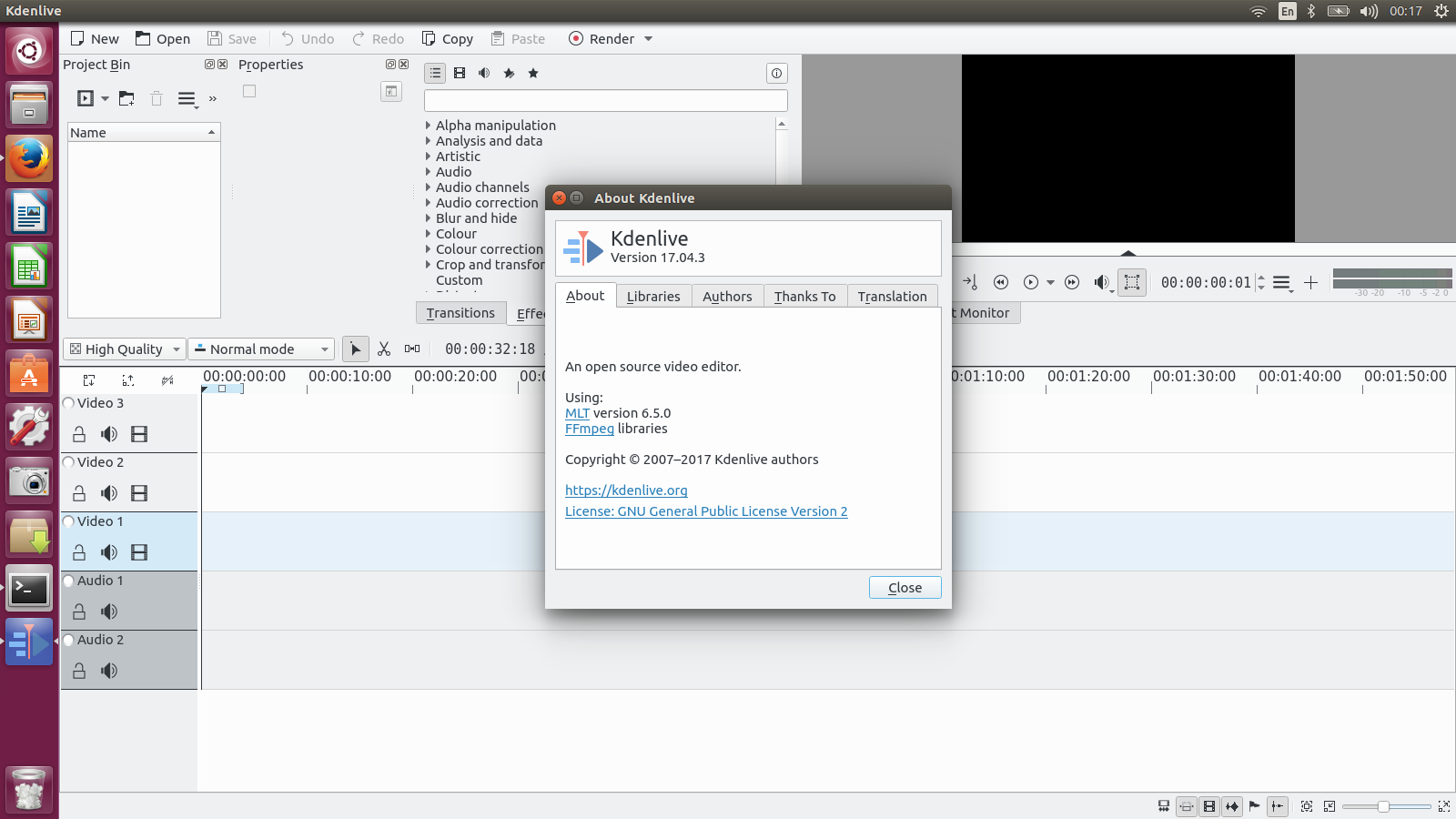
Task: Open the Add Clip dropdown arrow
Action: pos(106,98)
